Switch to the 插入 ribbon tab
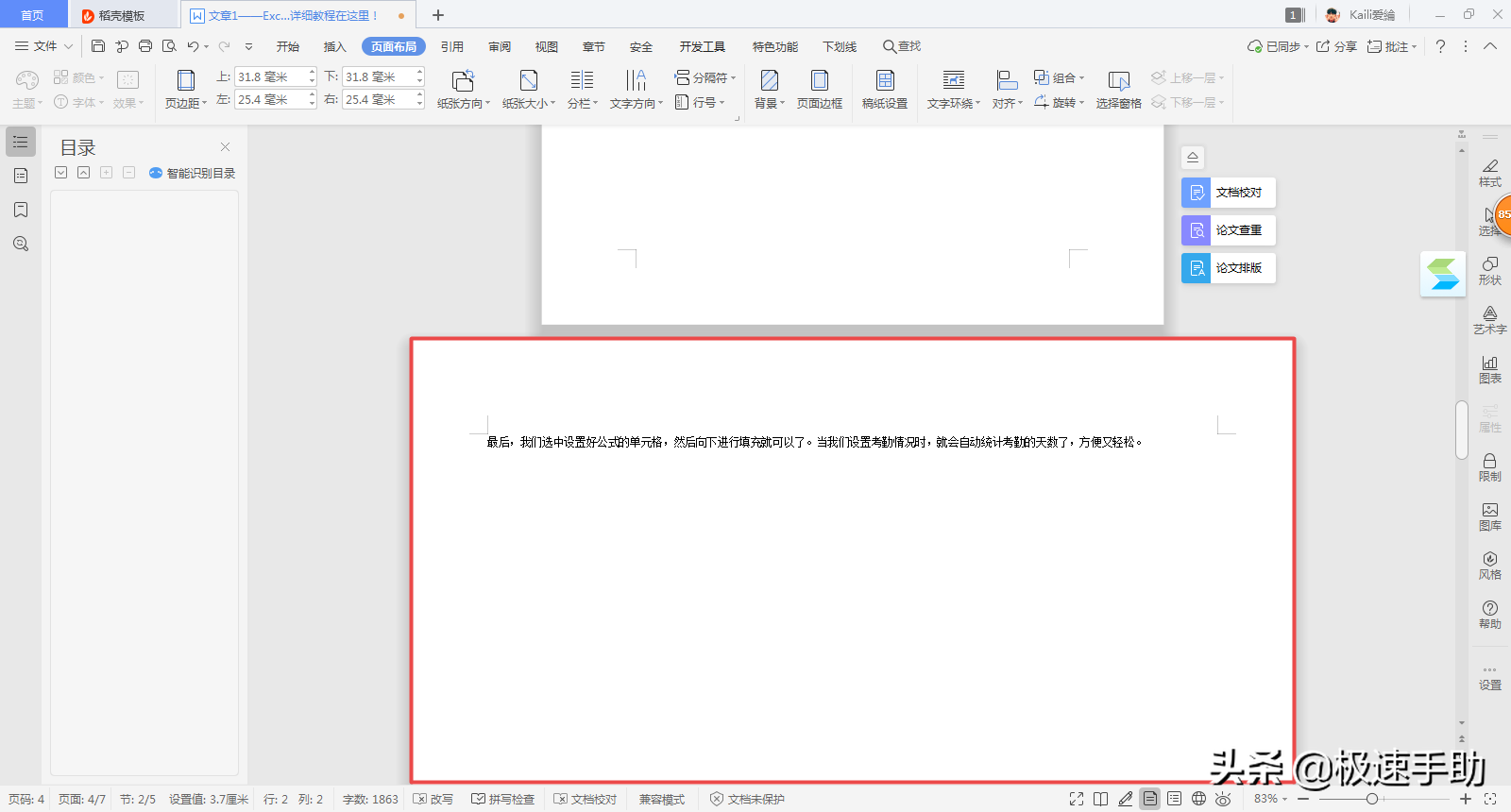Image resolution: width=1511 pixels, height=812 pixels. [335, 46]
